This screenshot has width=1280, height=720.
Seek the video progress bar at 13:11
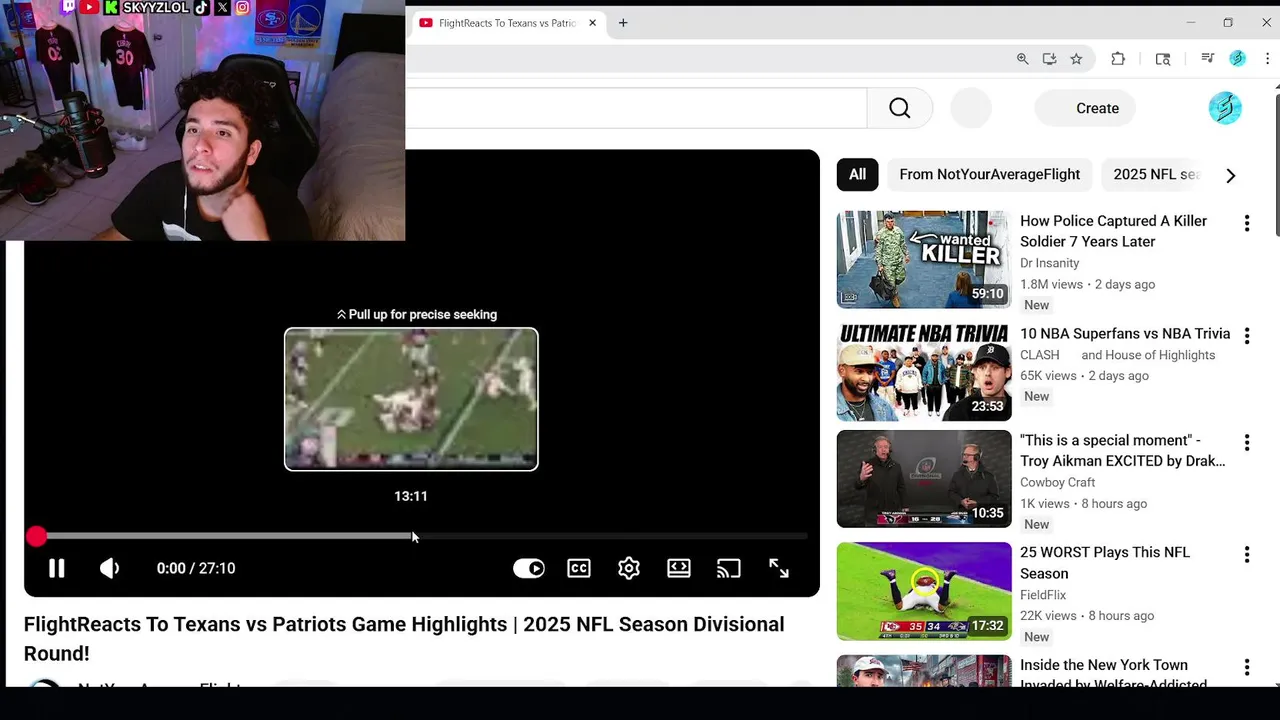[411, 537]
